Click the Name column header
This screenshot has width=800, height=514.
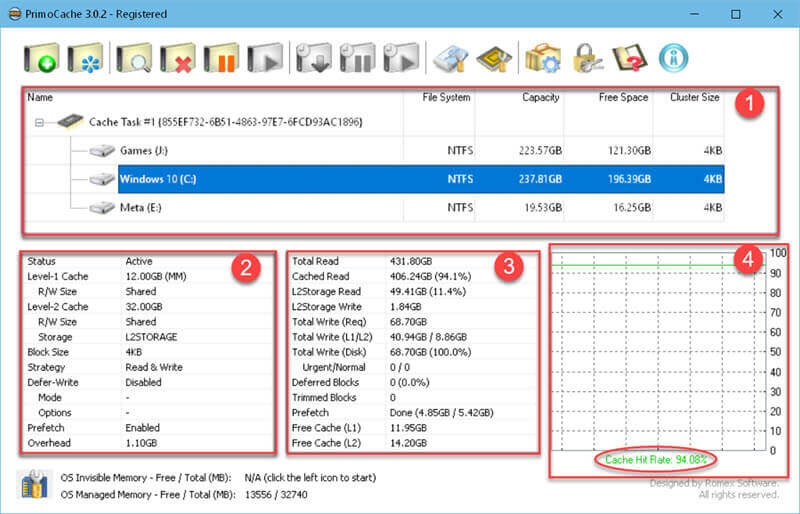(x=214, y=97)
